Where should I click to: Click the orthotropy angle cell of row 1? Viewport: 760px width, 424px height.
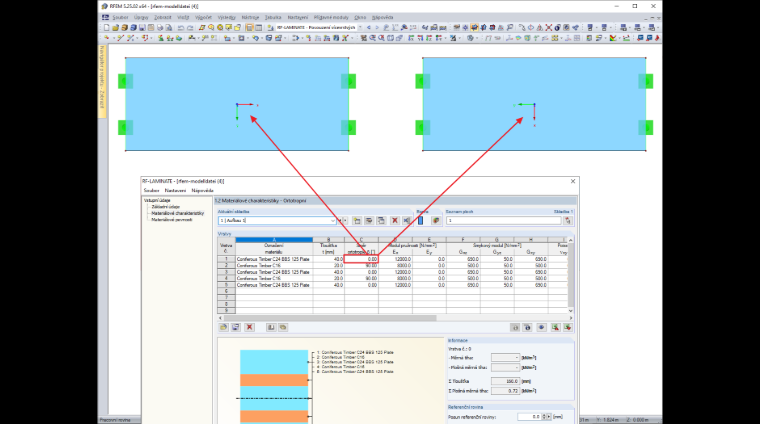[x=361, y=259]
